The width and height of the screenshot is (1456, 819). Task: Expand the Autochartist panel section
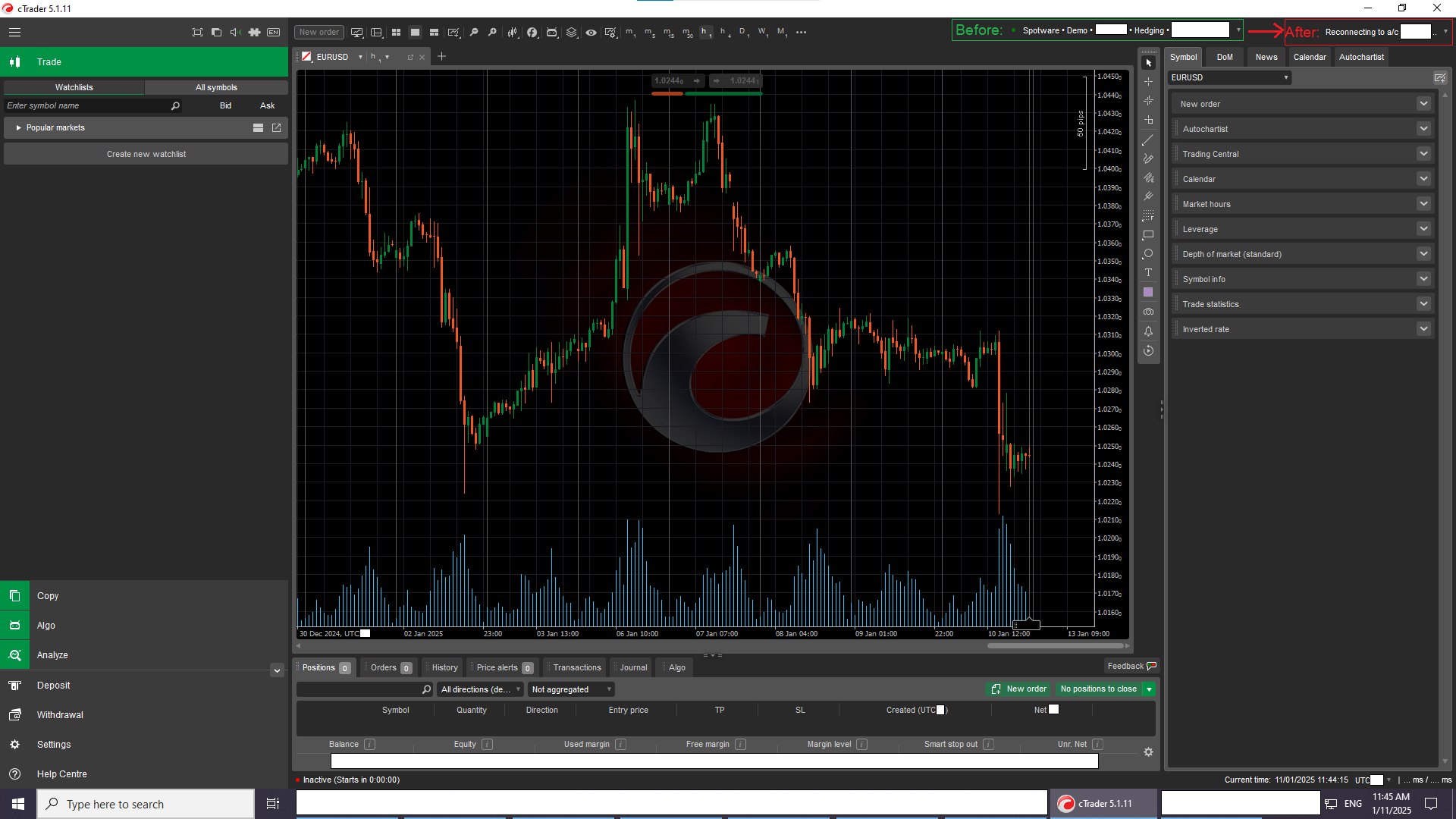[x=1423, y=129]
